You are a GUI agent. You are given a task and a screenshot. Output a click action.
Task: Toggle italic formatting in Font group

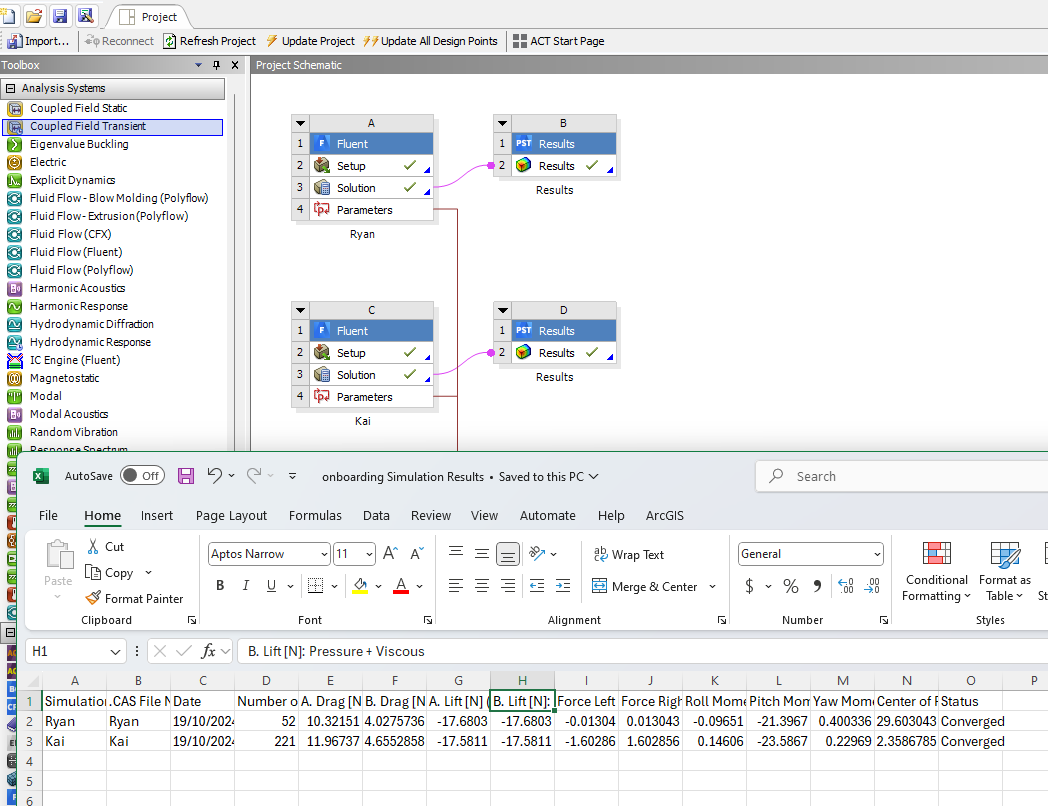coord(247,586)
